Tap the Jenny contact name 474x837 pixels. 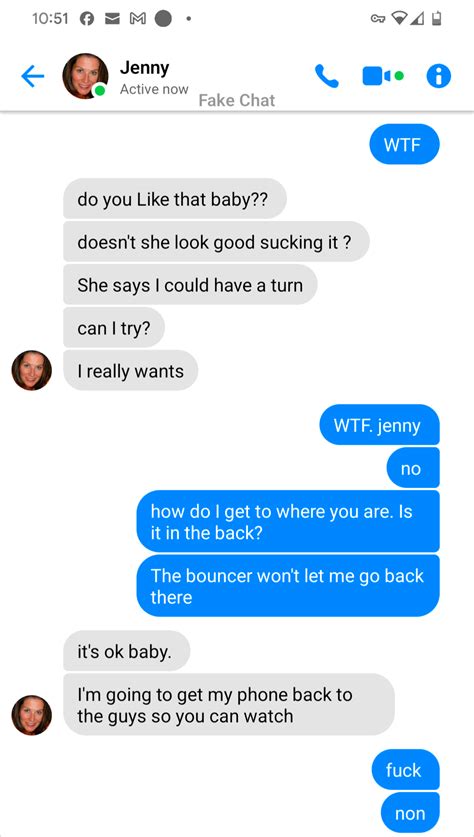click(x=144, y=68)
